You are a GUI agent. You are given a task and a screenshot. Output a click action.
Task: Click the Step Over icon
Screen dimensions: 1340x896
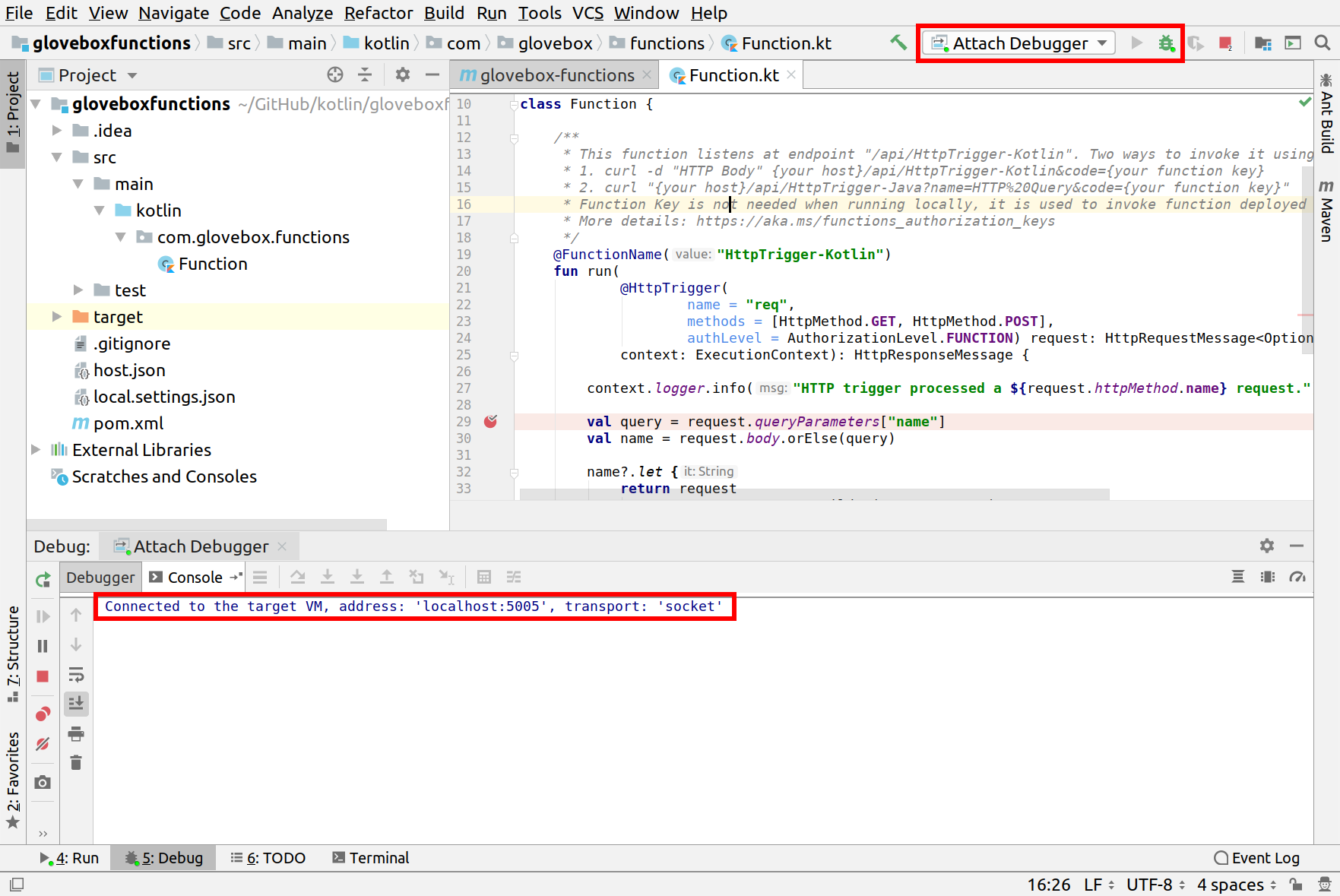pyautogui.click(x=298, y=577)
